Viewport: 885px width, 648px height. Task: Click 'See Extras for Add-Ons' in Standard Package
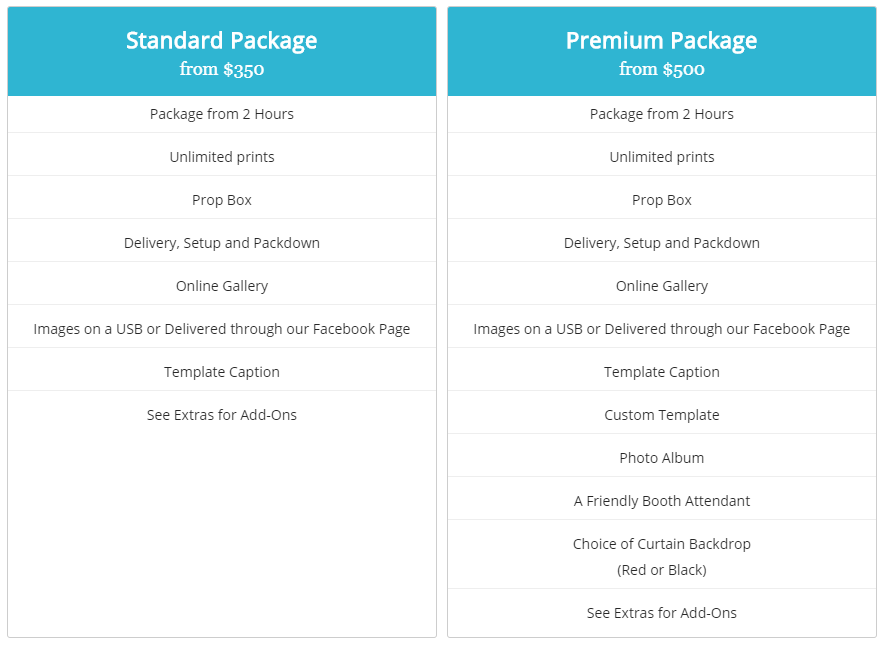pos(222,415)
